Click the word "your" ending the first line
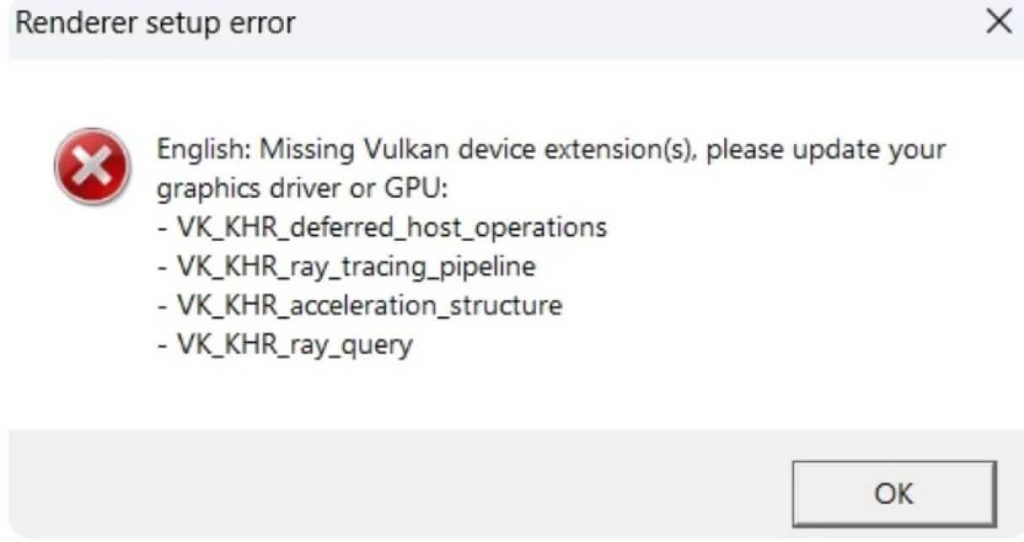This screenshot has width=1024, height=542. click(915, 152)
